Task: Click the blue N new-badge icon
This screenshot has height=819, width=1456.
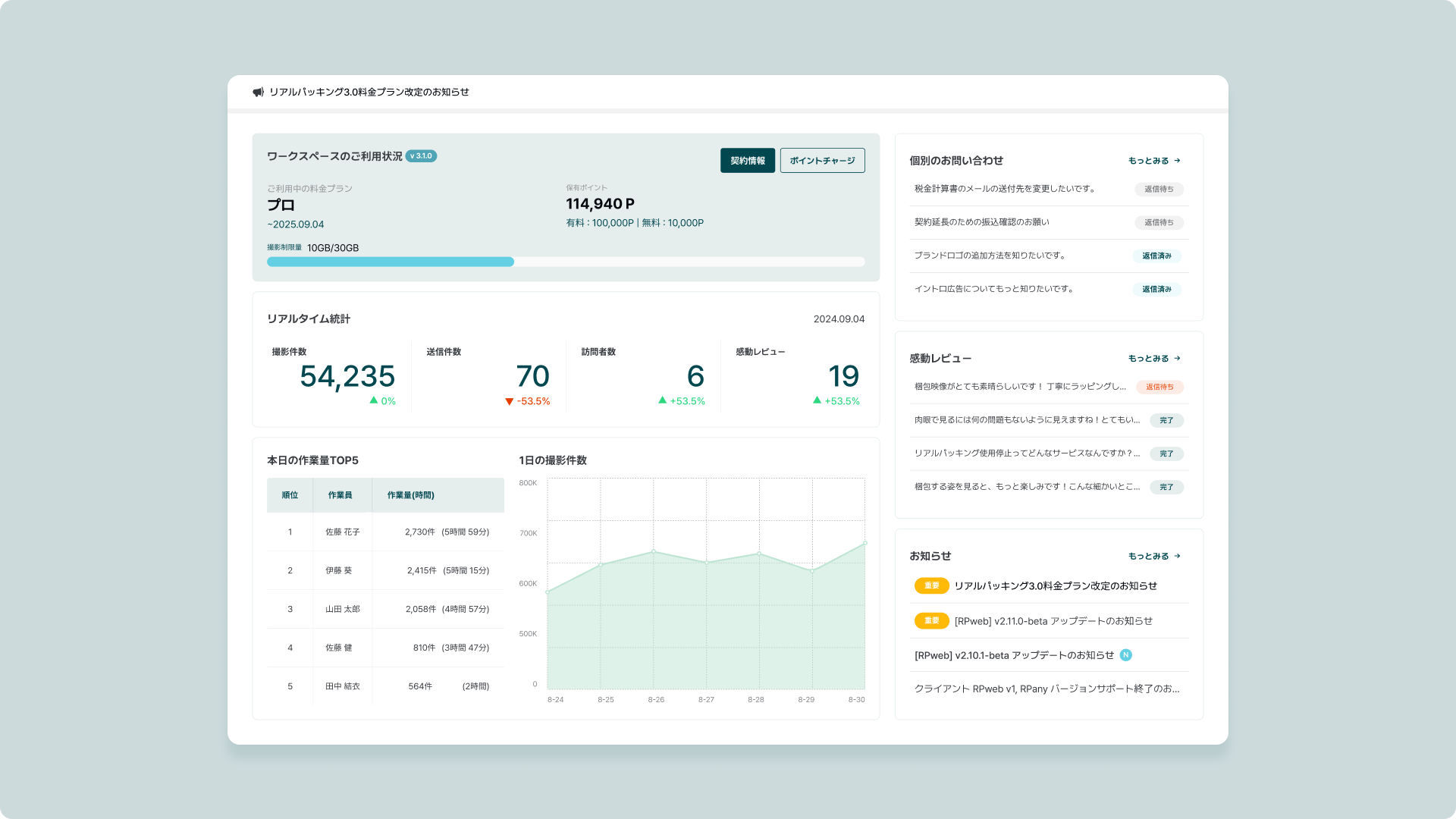Action: click(1126, 655)
